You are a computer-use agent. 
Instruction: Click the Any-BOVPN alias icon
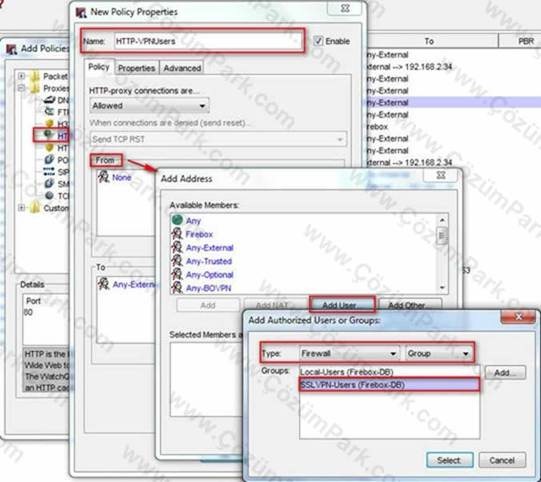point(177,287)
